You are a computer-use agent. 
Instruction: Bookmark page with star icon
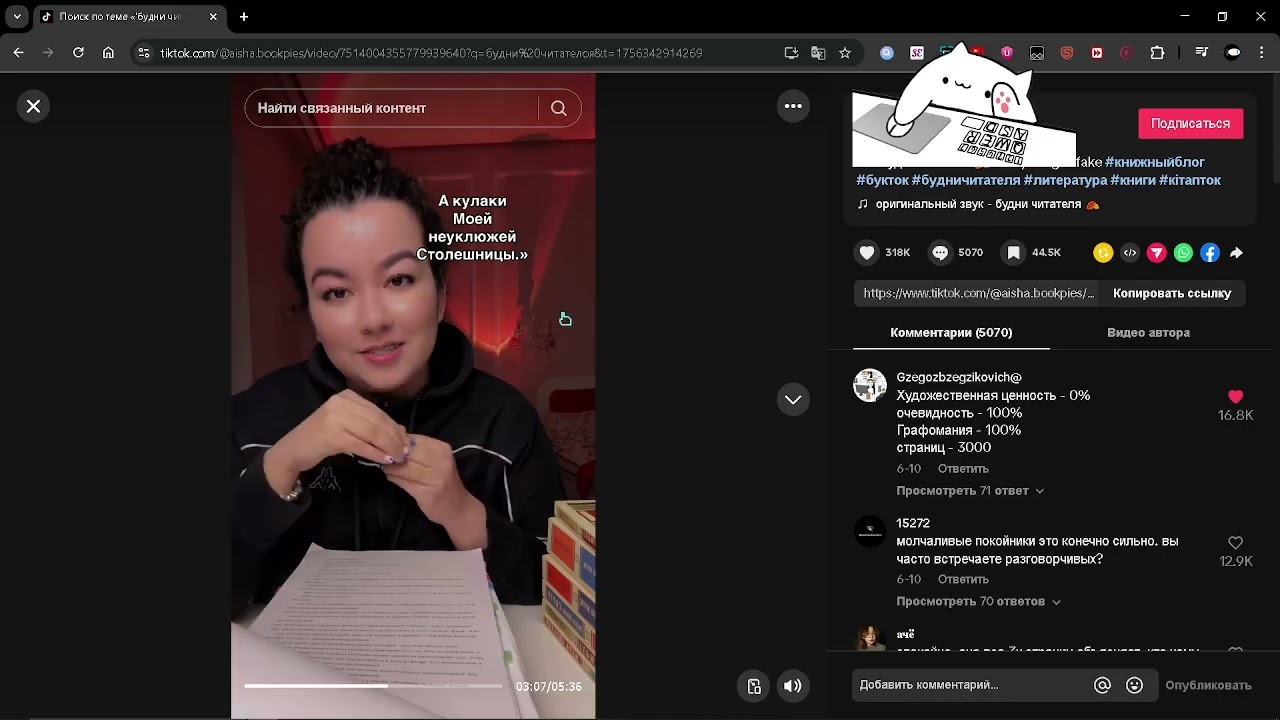tap(845, 53)
